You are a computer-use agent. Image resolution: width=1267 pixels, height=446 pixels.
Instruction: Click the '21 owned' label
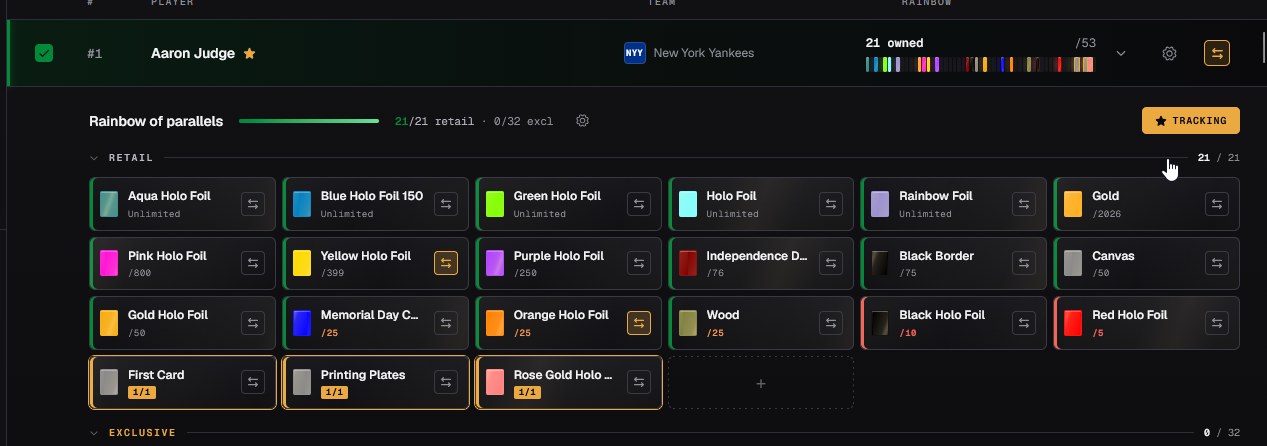coord(894,43)
